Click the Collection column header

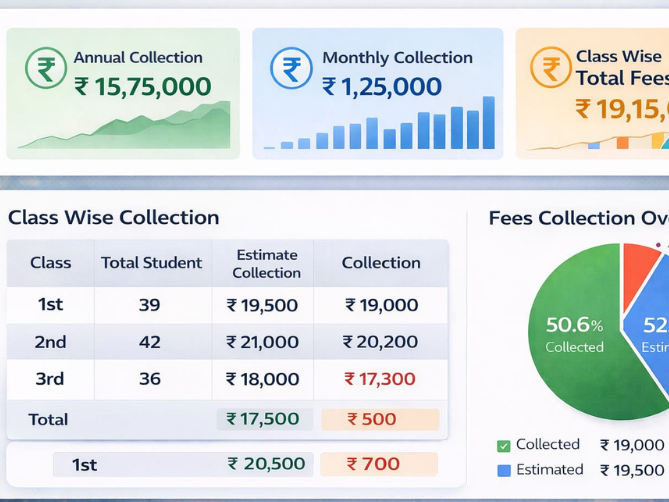[381, 263]
